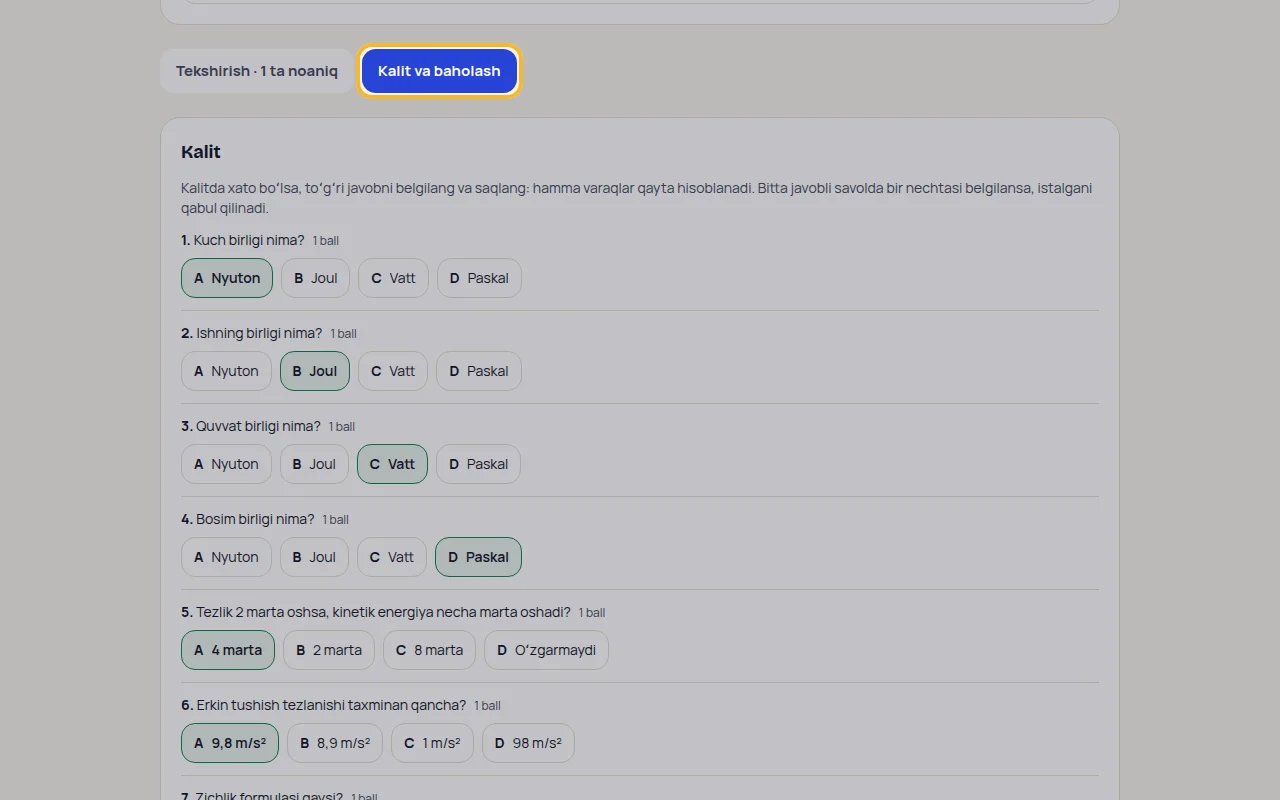Click question text 'Bosim birligi nima?'
Image resolution: width=1280 pixels, height=800 pixels.
tap(255, 519)
